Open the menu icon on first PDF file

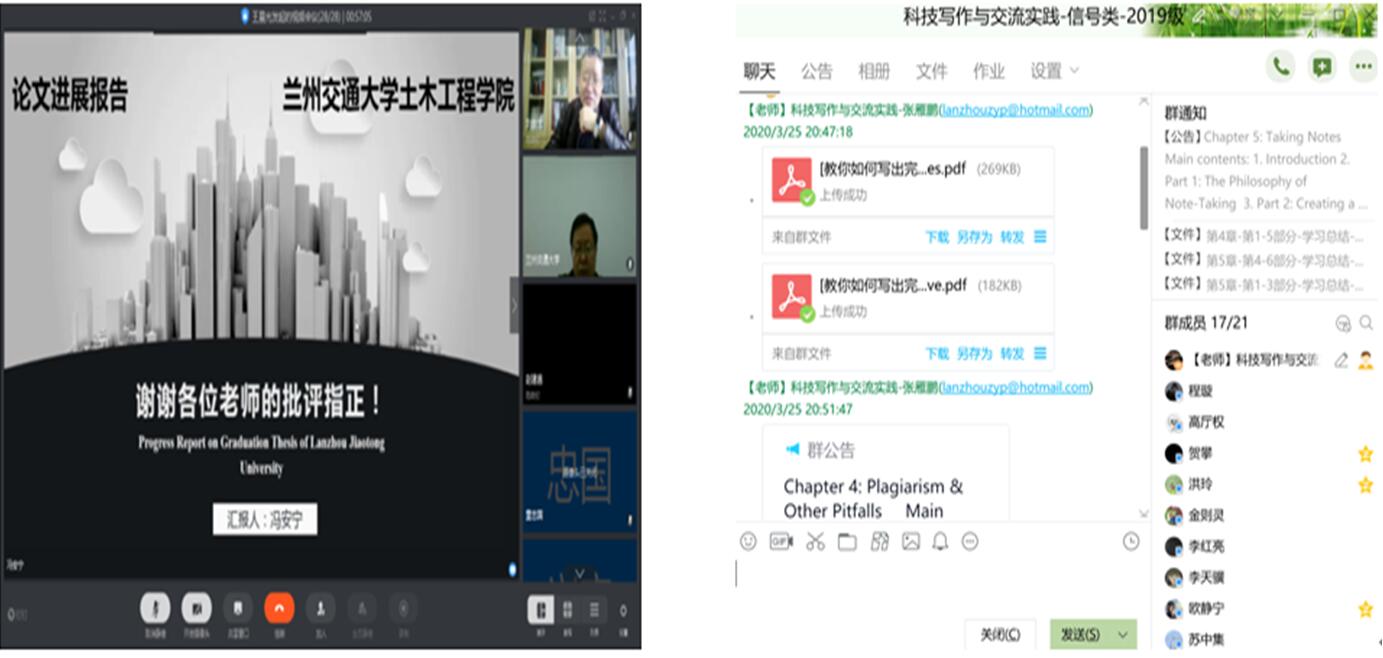[x=1040, y=237]
